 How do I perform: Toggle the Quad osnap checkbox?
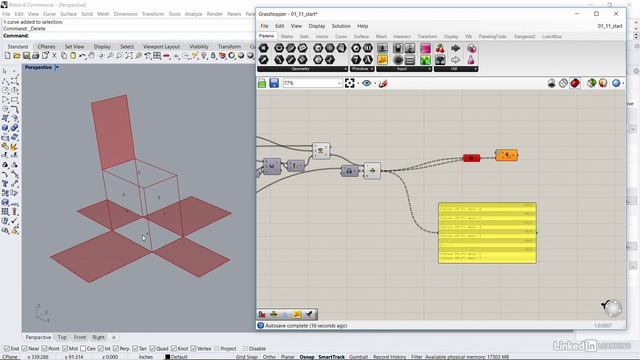[153, 349]
